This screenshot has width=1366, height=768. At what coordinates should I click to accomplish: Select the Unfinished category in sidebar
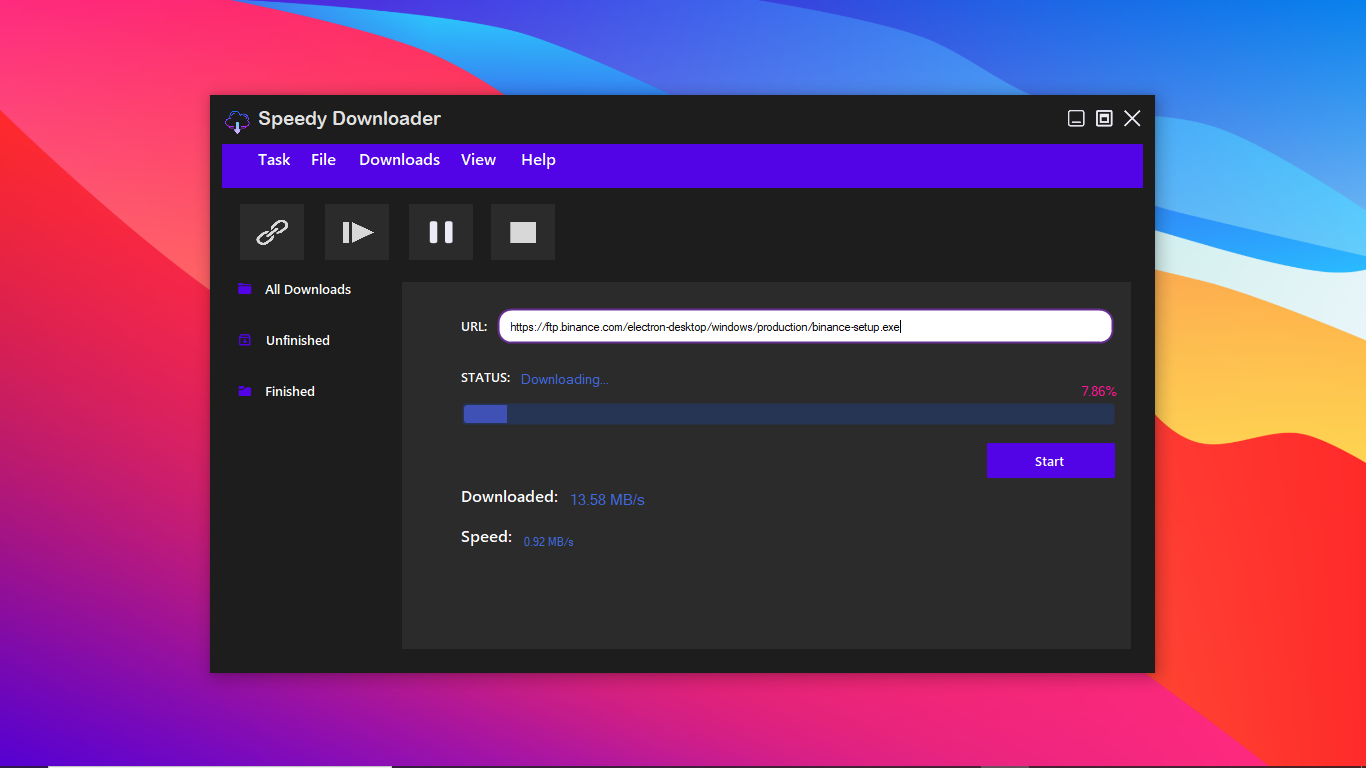coord(298,340)
